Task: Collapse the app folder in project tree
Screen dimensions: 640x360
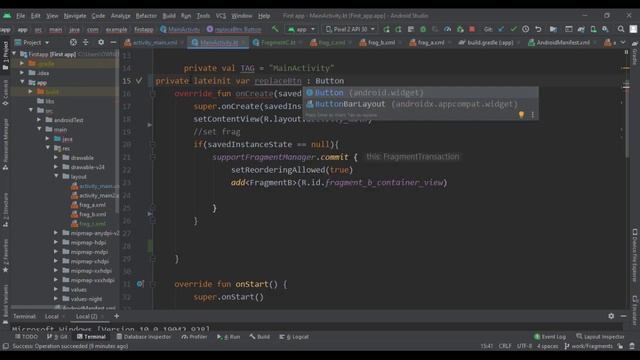Action: [22, 82]
